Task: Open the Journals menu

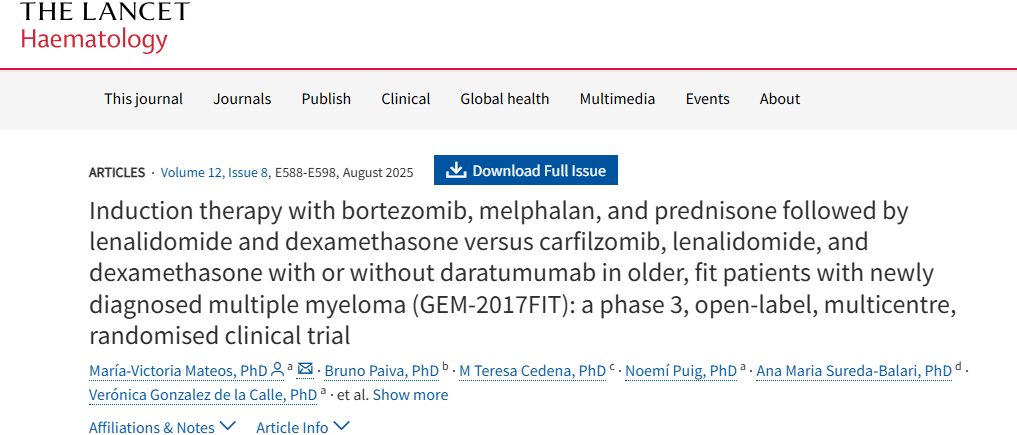Action: pos(242,99)
